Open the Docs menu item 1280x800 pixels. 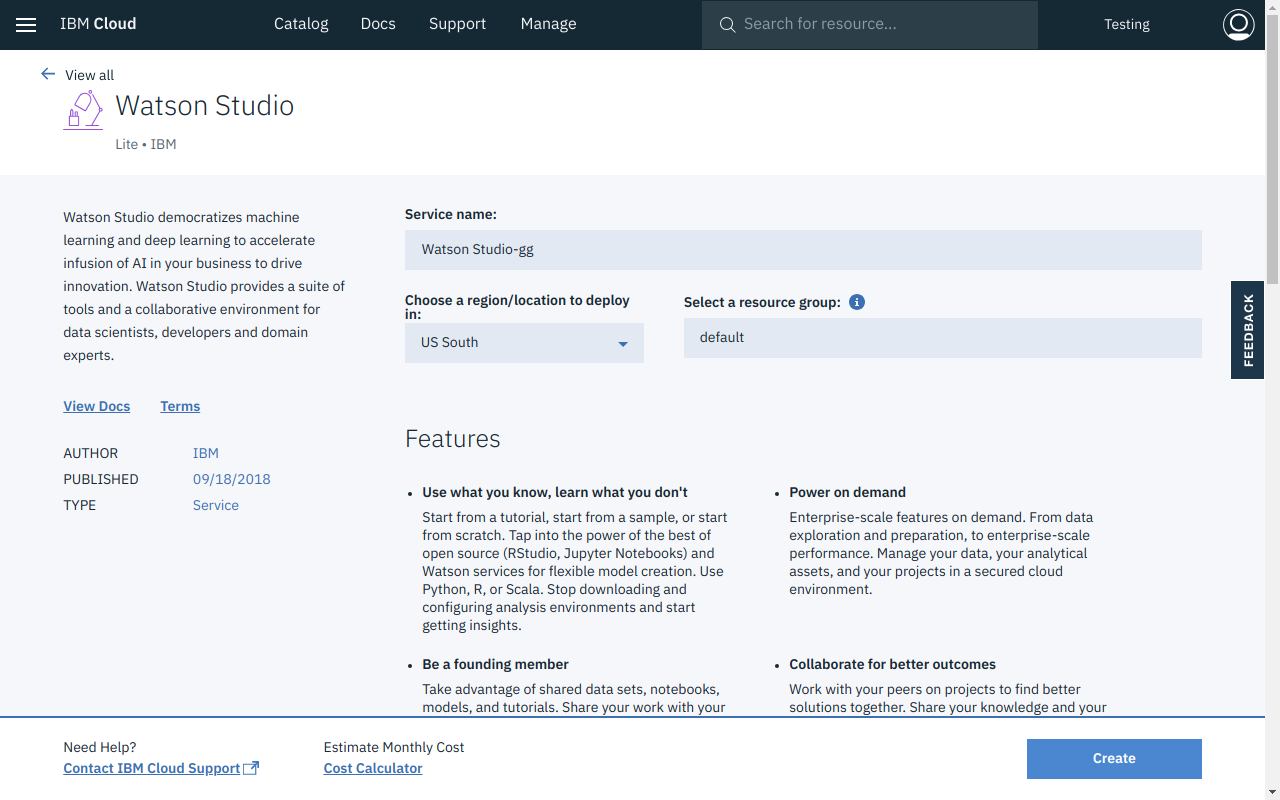378,24
